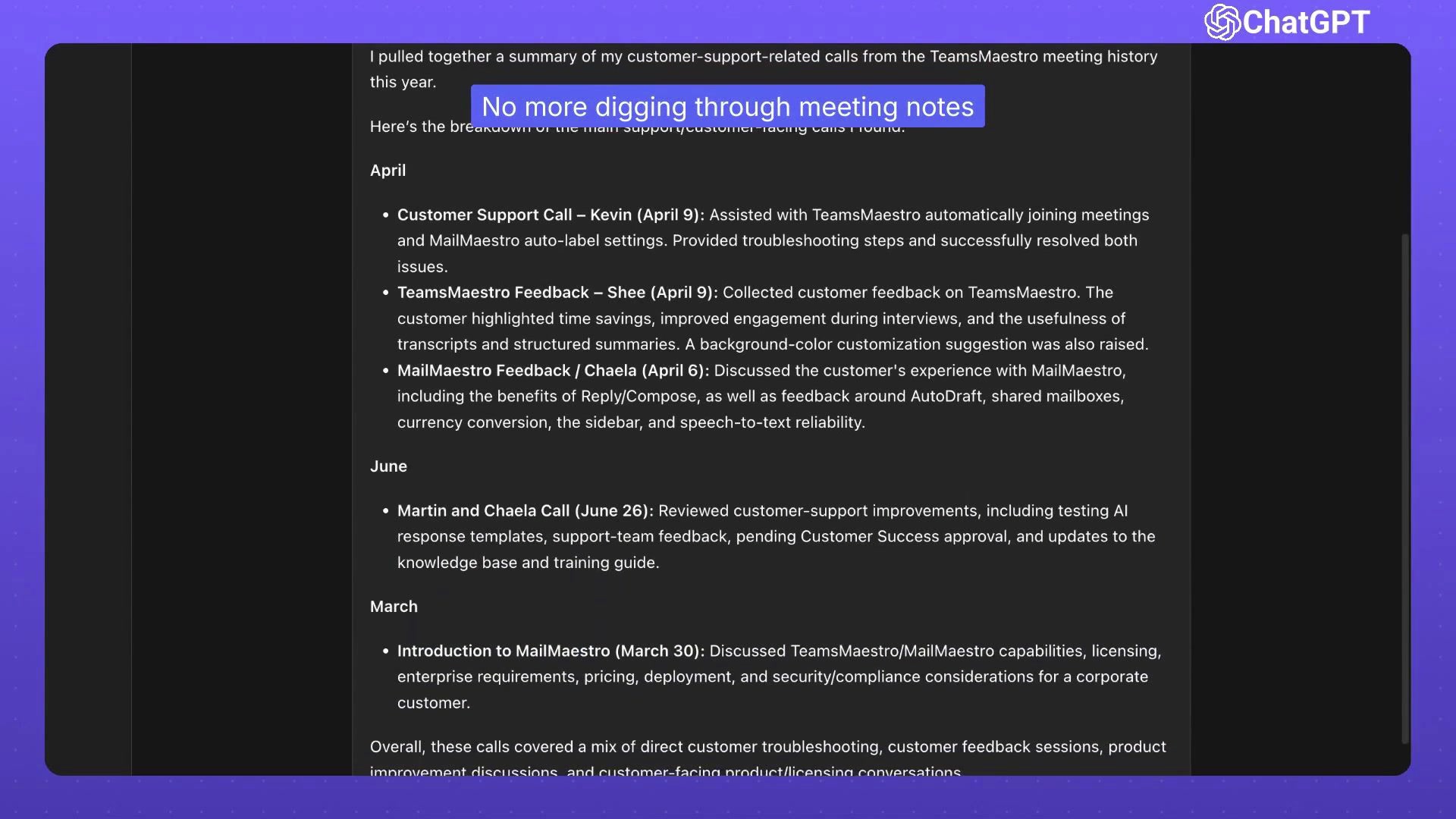
Task: Select "MailMaestro Feedback / Chaela (April 6):" text
Action: coord(553,371)
